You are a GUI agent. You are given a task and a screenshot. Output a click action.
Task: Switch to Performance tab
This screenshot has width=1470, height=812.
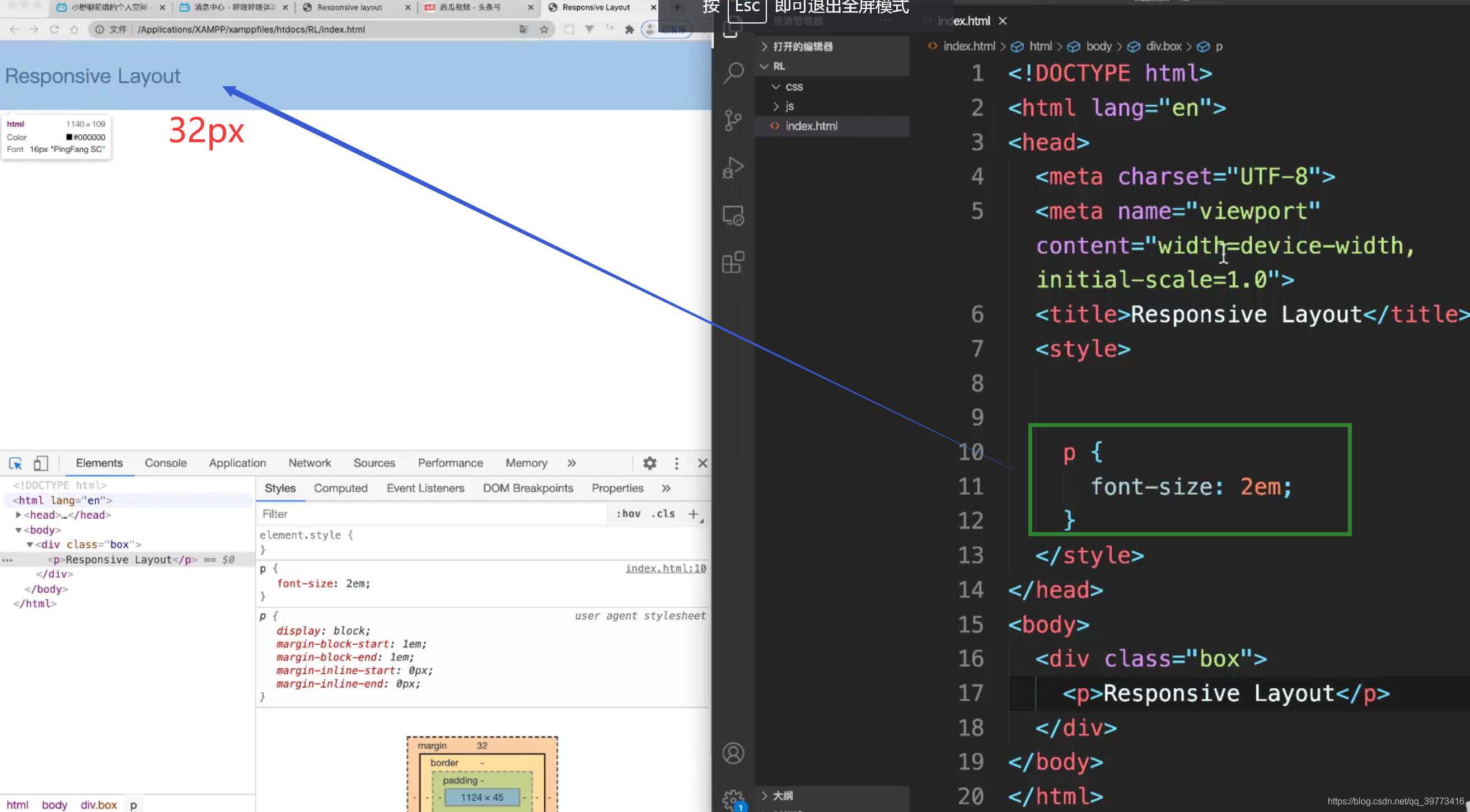pos(450,463)
